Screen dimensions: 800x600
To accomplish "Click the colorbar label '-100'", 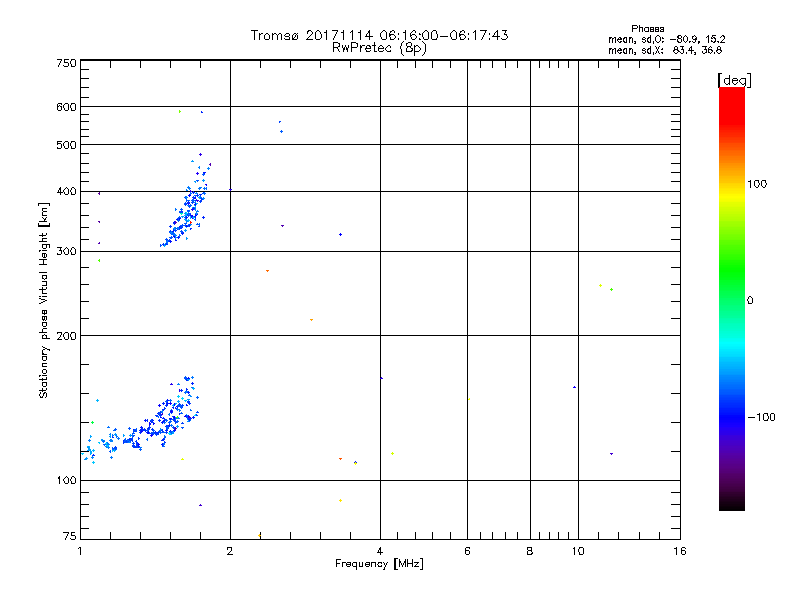I will 761,417.
